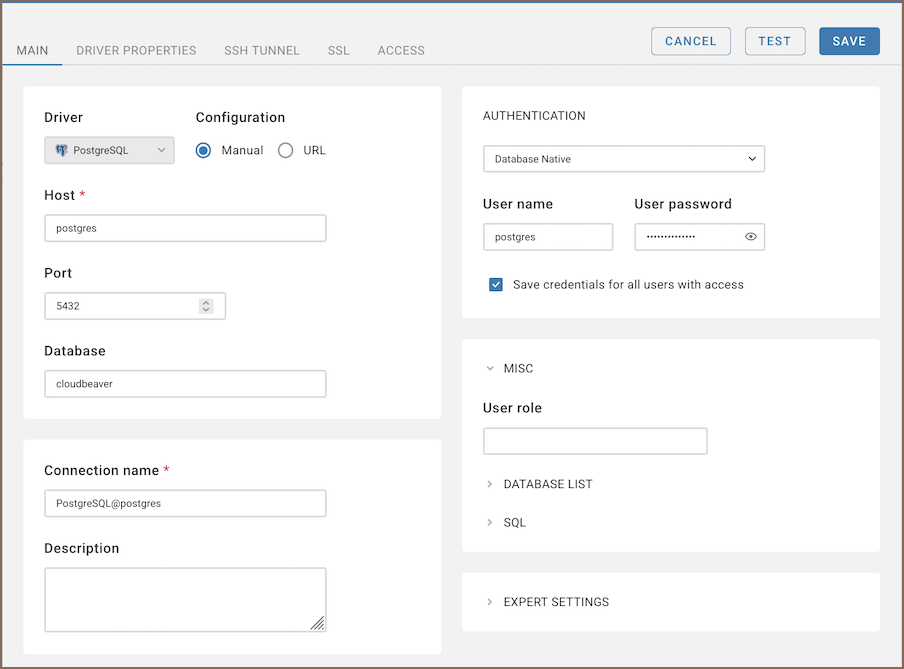Open the Database Native authentication dropdown
The image size is (904, 669).
point(623,159)
